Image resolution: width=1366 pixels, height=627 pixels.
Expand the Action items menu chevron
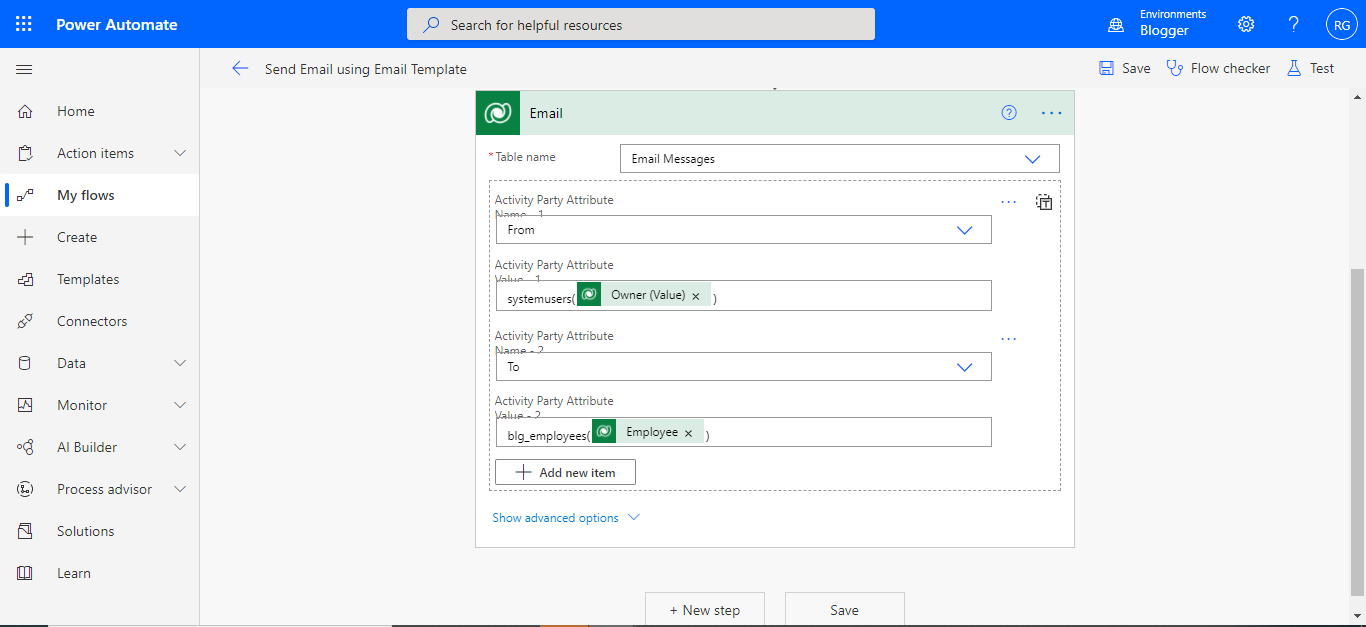pyautogui.click(x=180, y=153)
